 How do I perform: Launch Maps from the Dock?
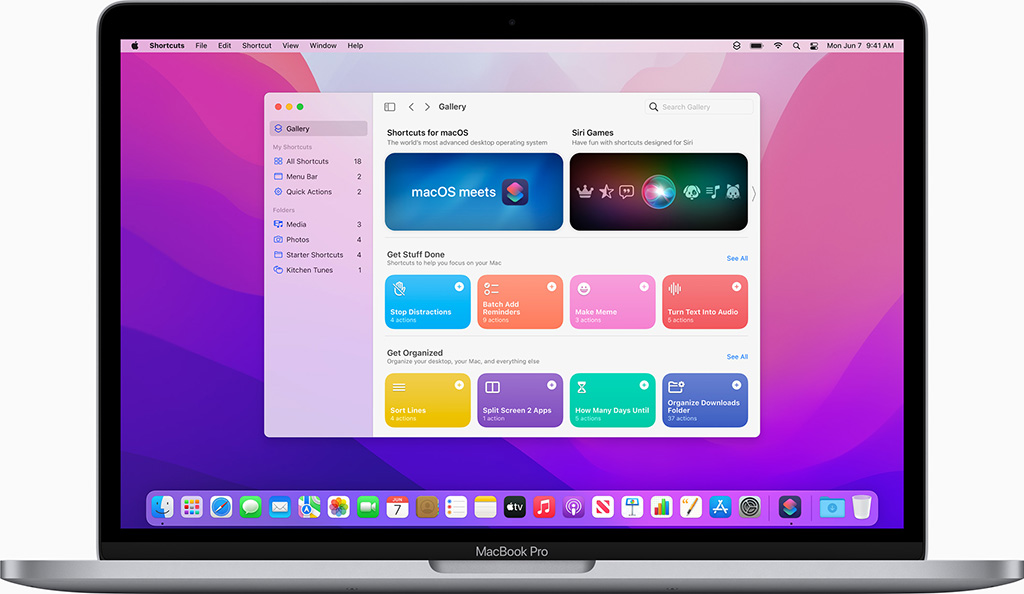click(309, 507)
